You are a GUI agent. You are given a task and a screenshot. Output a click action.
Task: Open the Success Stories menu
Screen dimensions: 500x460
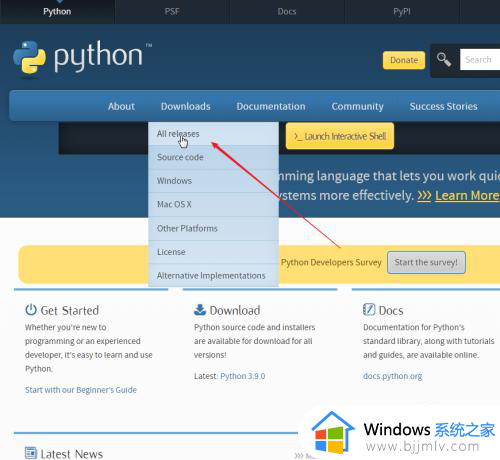[444, 106]
